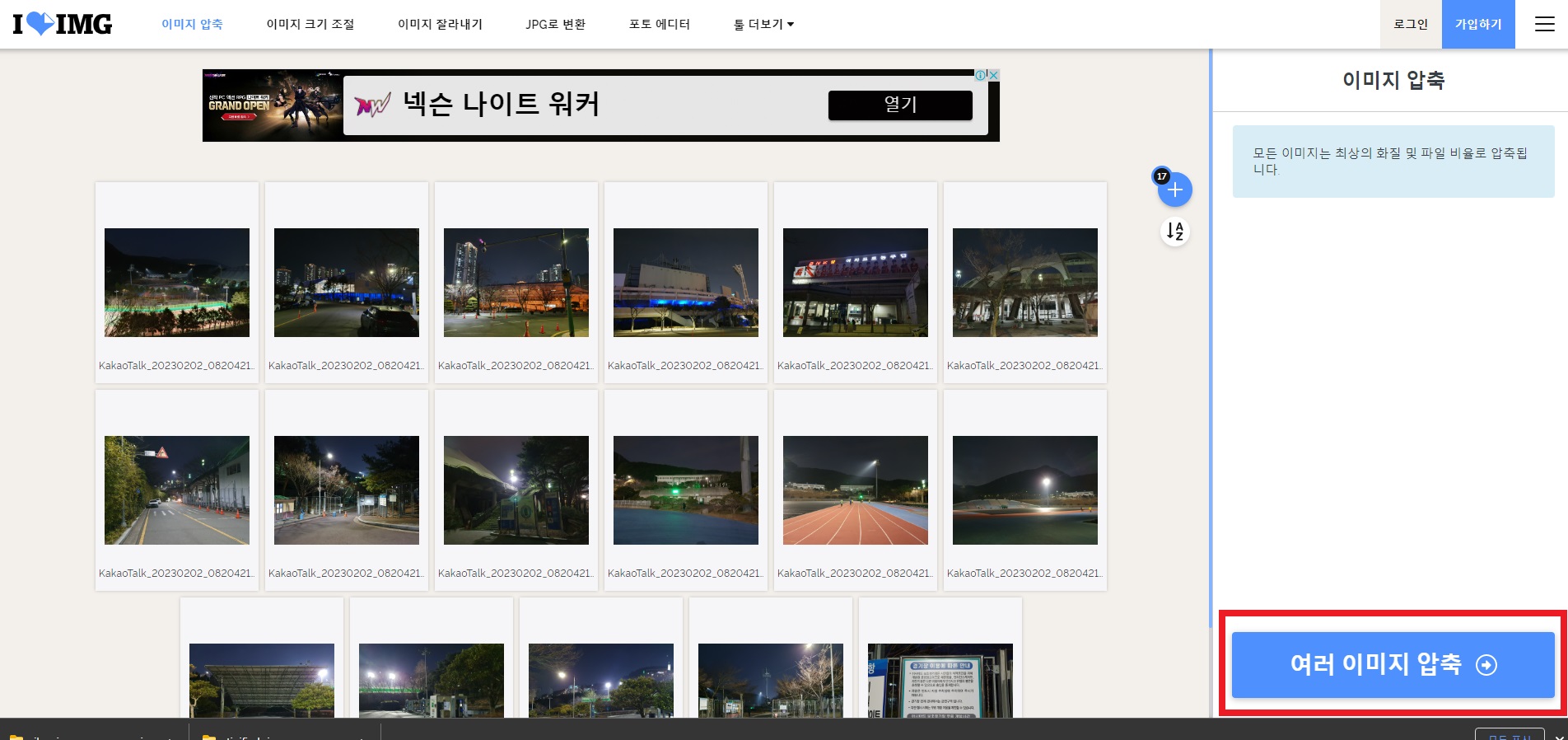This screenshot has width=1568, height=740.
Task: Click 열기 on the Nexon ad
Action: click(x=900, y=105)
